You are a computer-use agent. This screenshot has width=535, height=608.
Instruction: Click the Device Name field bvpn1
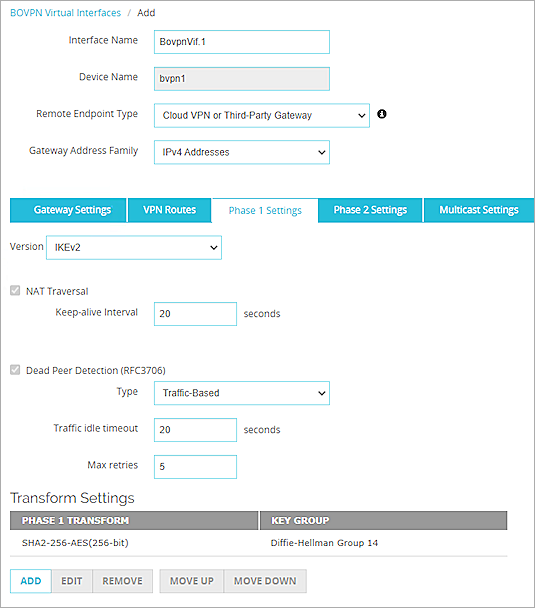pos(242,79)
